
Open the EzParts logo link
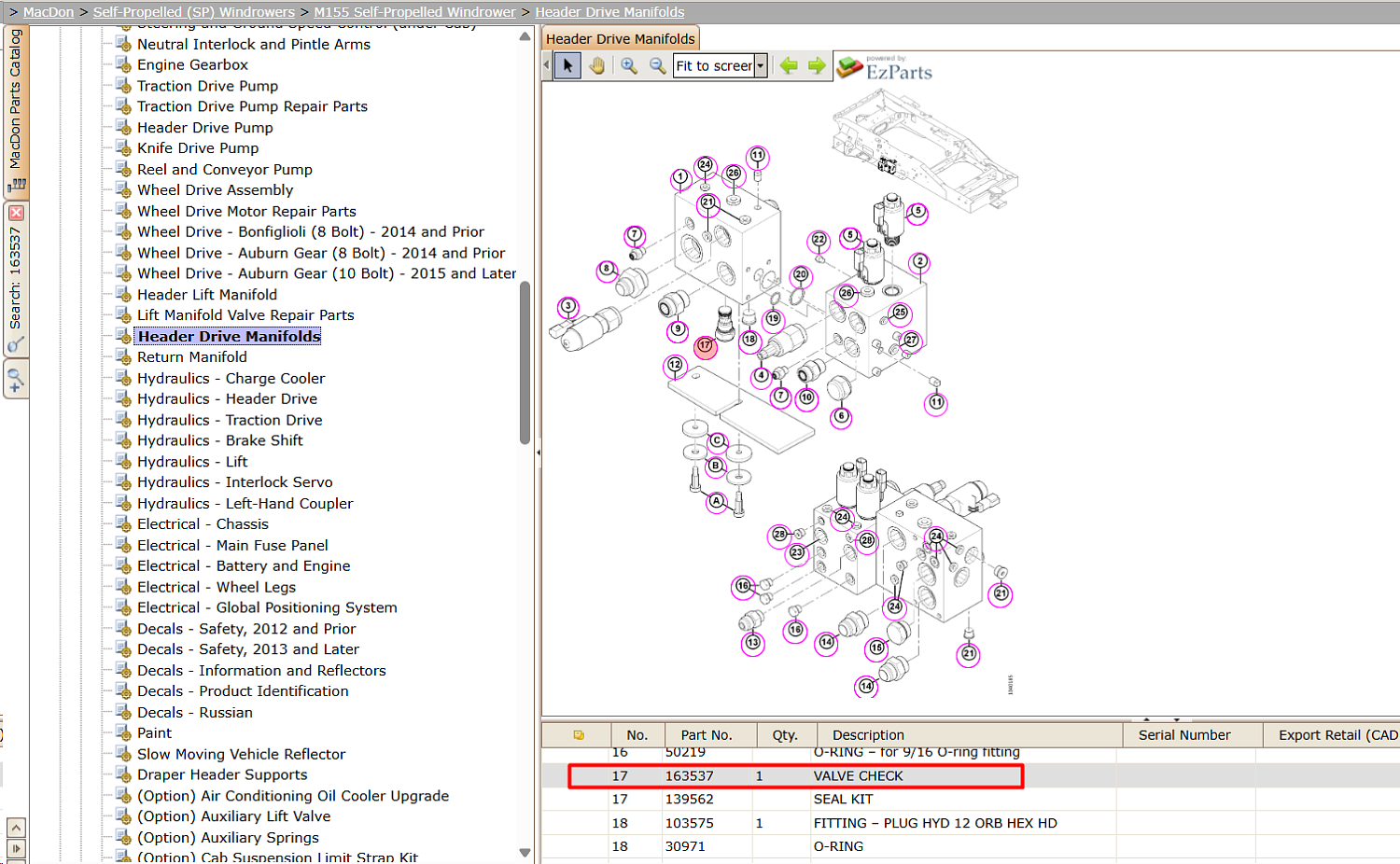click(x=885, y=68)
